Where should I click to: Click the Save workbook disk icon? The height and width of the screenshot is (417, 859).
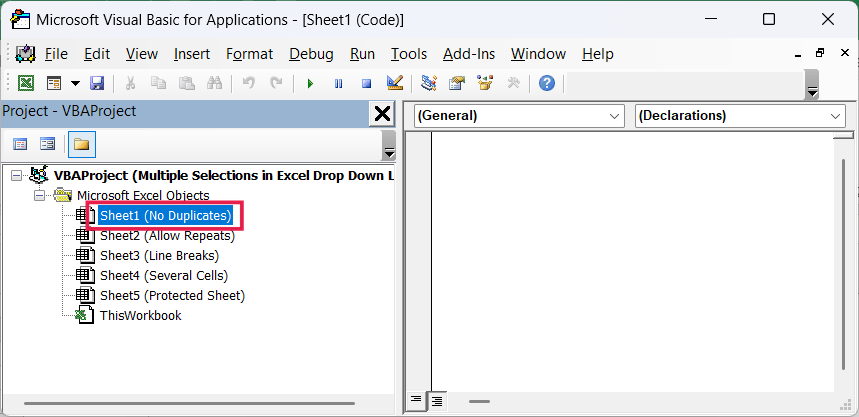97,83
